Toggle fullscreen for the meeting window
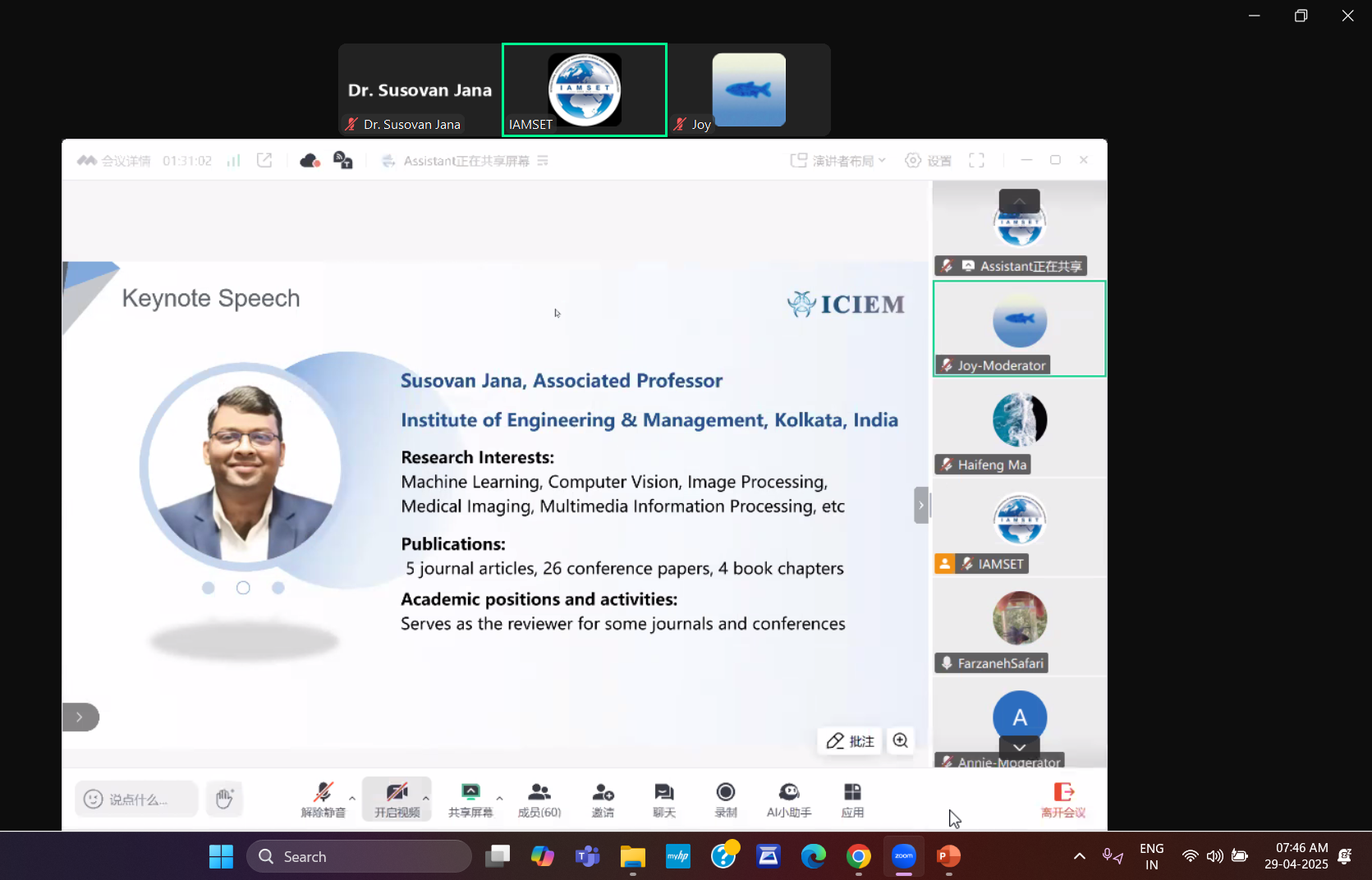This screenshot has width=1372, height=880. (976, 161)
